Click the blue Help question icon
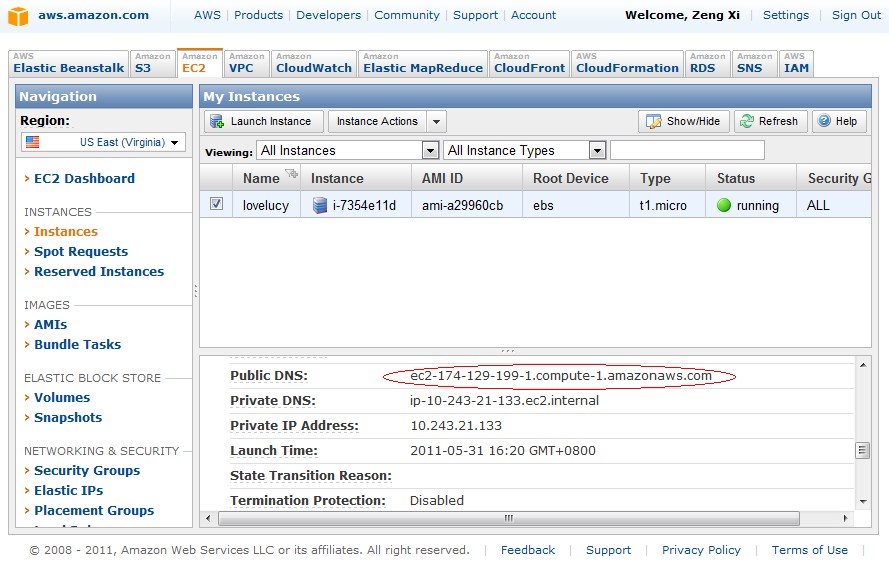The width and height of the screenshot is (889, 564). [824, 121]
